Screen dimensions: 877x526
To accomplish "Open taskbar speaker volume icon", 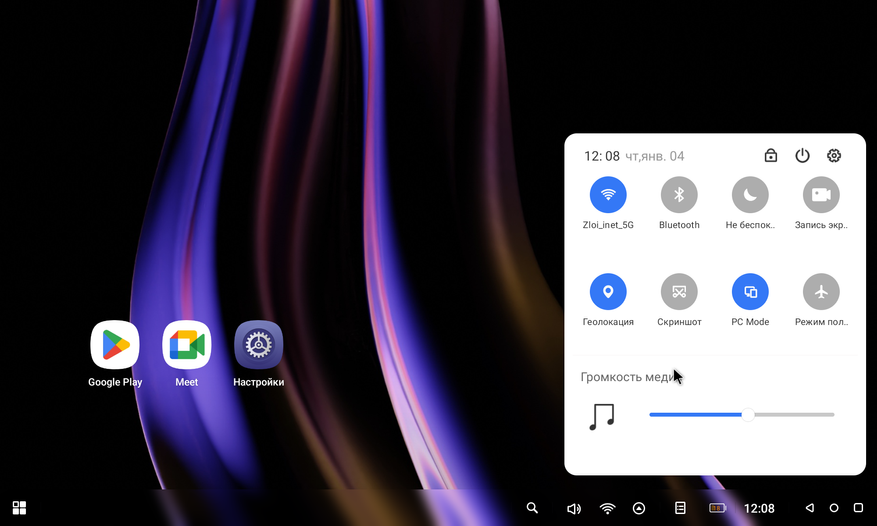I will 574,508.
